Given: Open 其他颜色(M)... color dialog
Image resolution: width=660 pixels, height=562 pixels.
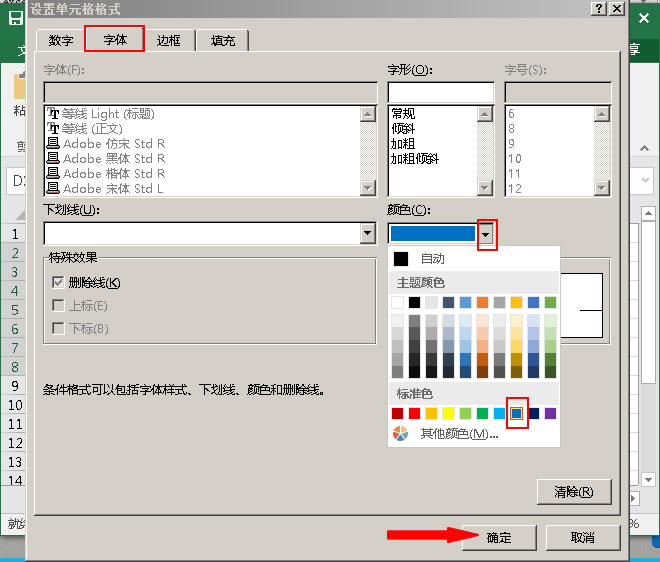Looking at the screenshot, I should pos(474,434).
